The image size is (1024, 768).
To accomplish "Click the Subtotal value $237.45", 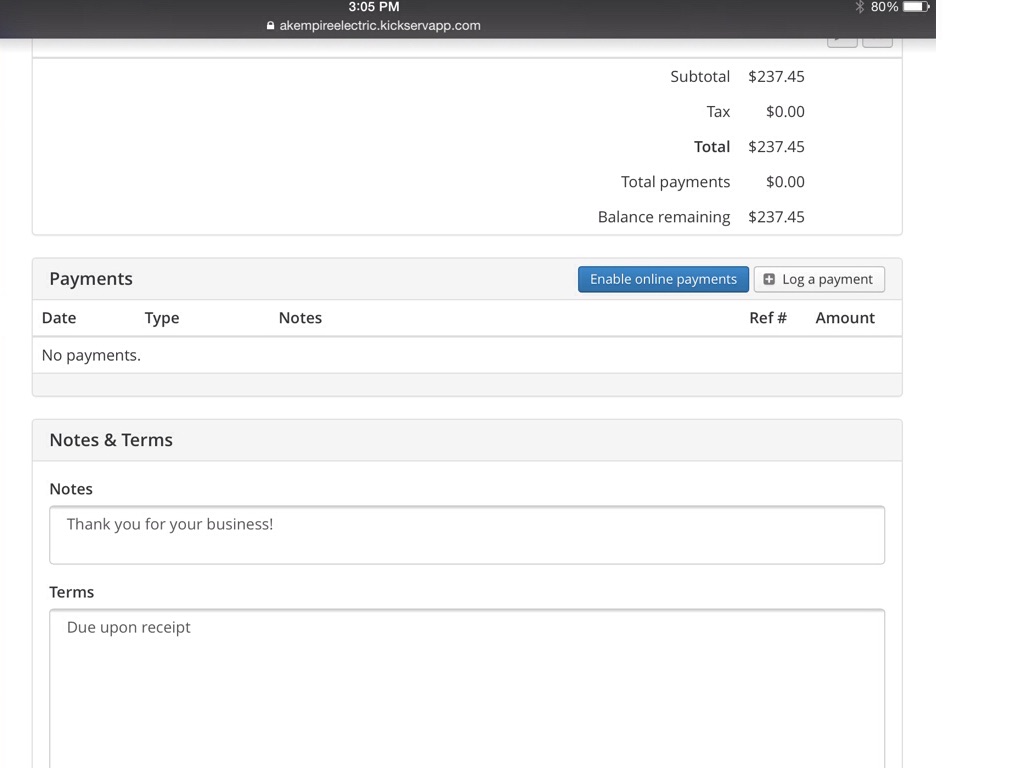I will pos(776,77).
